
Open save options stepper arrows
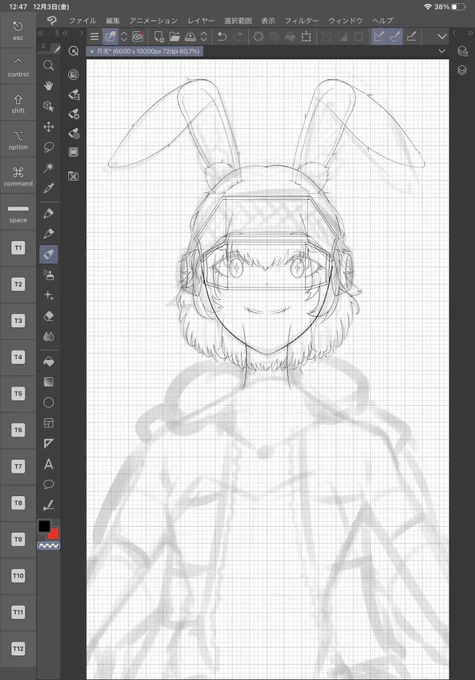click(x=203, y=36)
